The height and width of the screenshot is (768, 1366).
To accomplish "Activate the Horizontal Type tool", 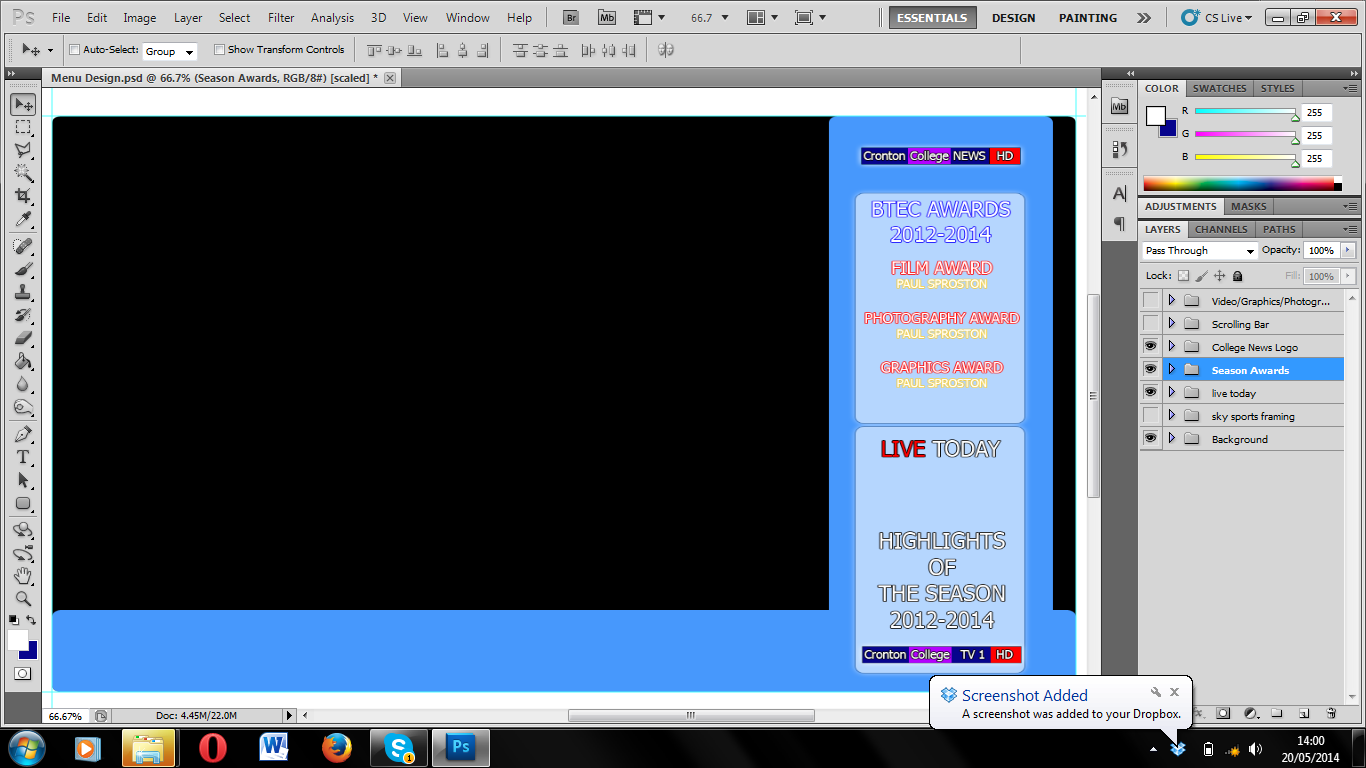I will pyautogui.click(x=22, y=455).
